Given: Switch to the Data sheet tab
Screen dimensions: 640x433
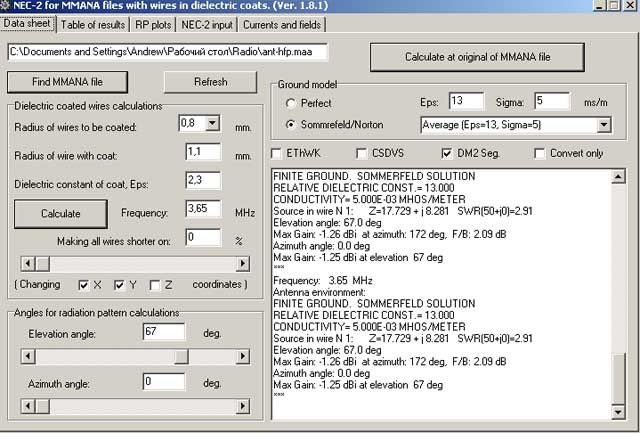Looking at the screenshot, I should pos(27,24).
